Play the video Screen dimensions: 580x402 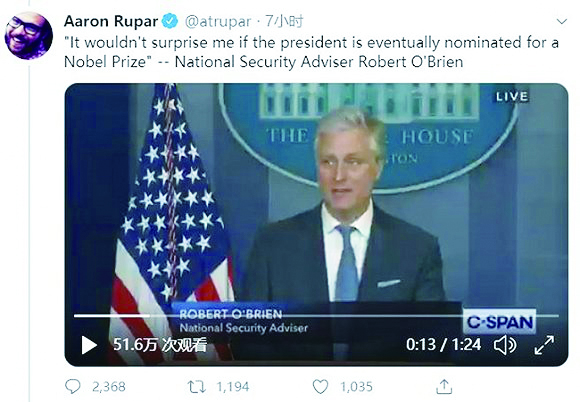click(x=89, y=345)
